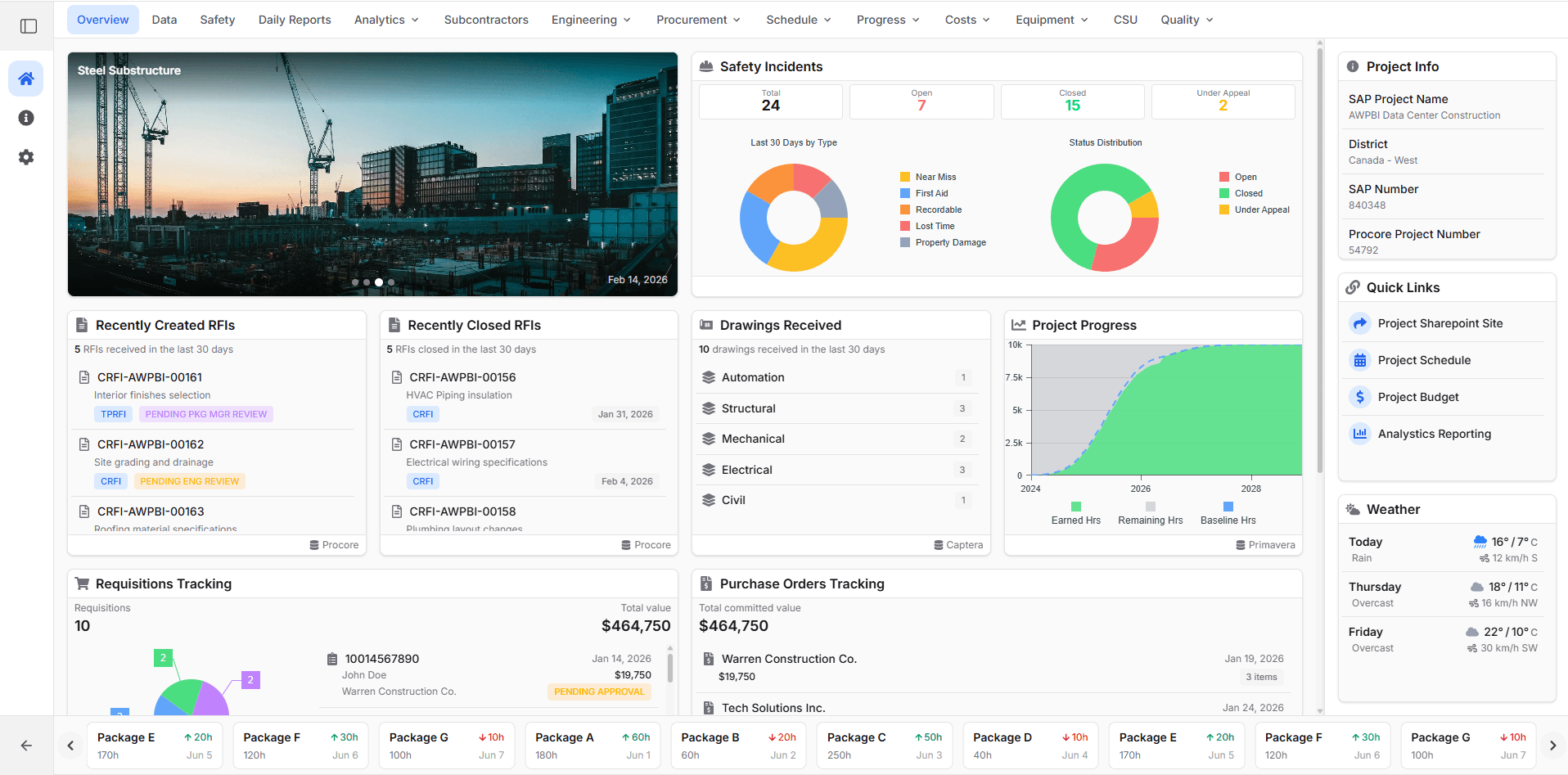
Task: Click the CRFI-AWPBI-00161 document icon
Action: [x=83, y=377]
